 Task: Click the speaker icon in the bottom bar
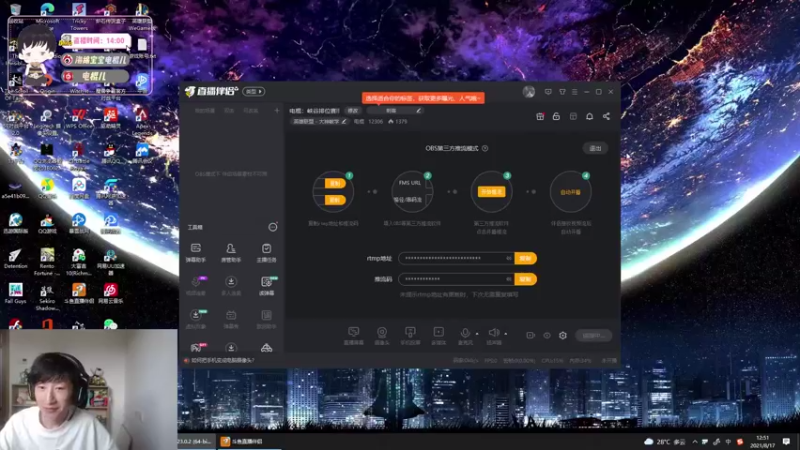(x=493, y=335)
